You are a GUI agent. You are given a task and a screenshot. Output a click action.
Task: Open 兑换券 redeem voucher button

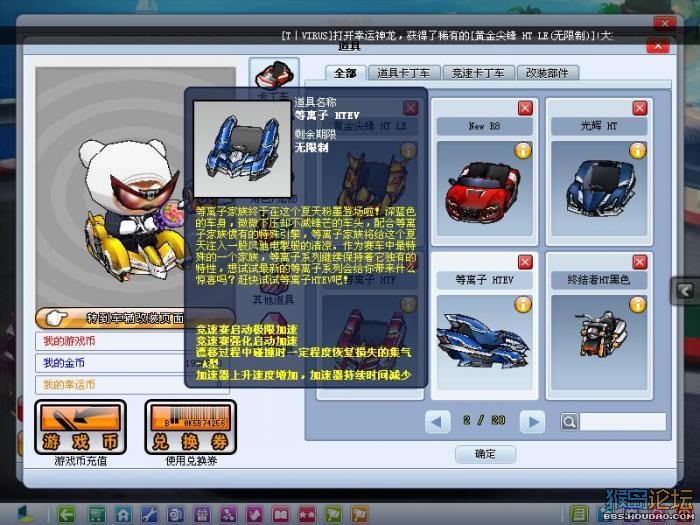pos(191,427)
